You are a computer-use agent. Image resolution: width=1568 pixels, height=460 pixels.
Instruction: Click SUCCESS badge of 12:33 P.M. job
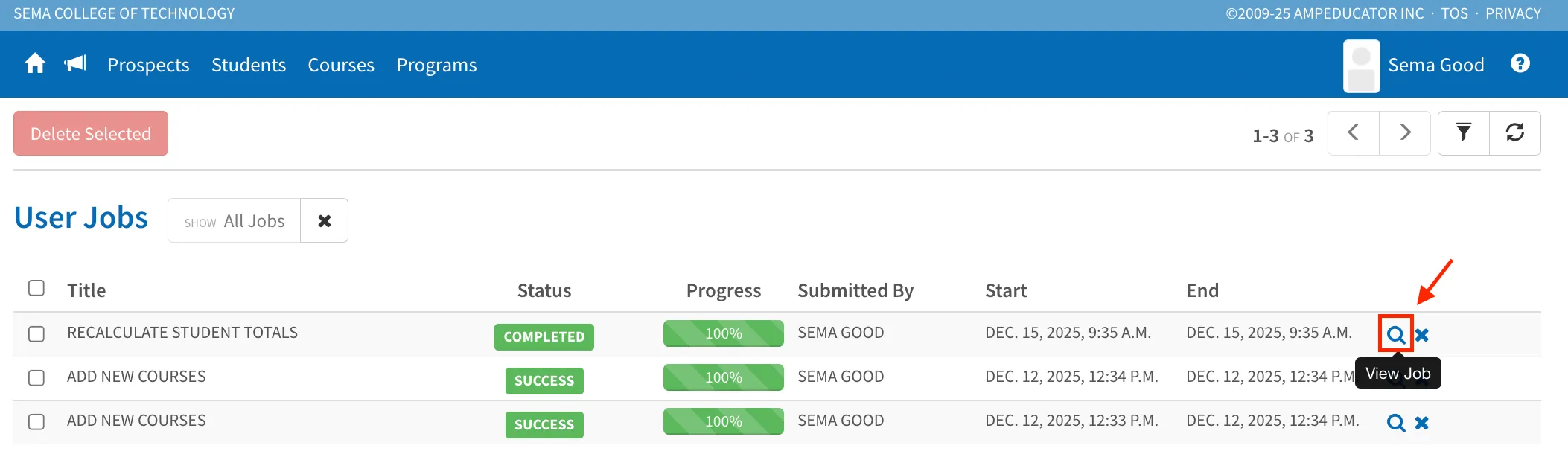[x=544, y=424]
